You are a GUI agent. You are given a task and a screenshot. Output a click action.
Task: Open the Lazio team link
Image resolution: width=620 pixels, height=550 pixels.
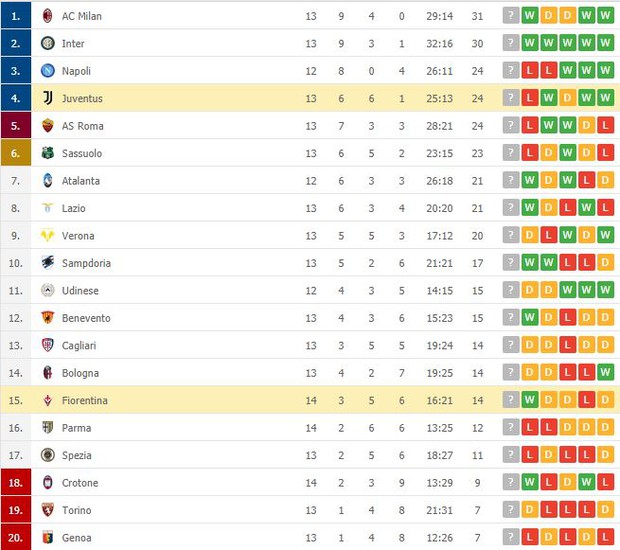pyautogui.click(x=74, y=208)
